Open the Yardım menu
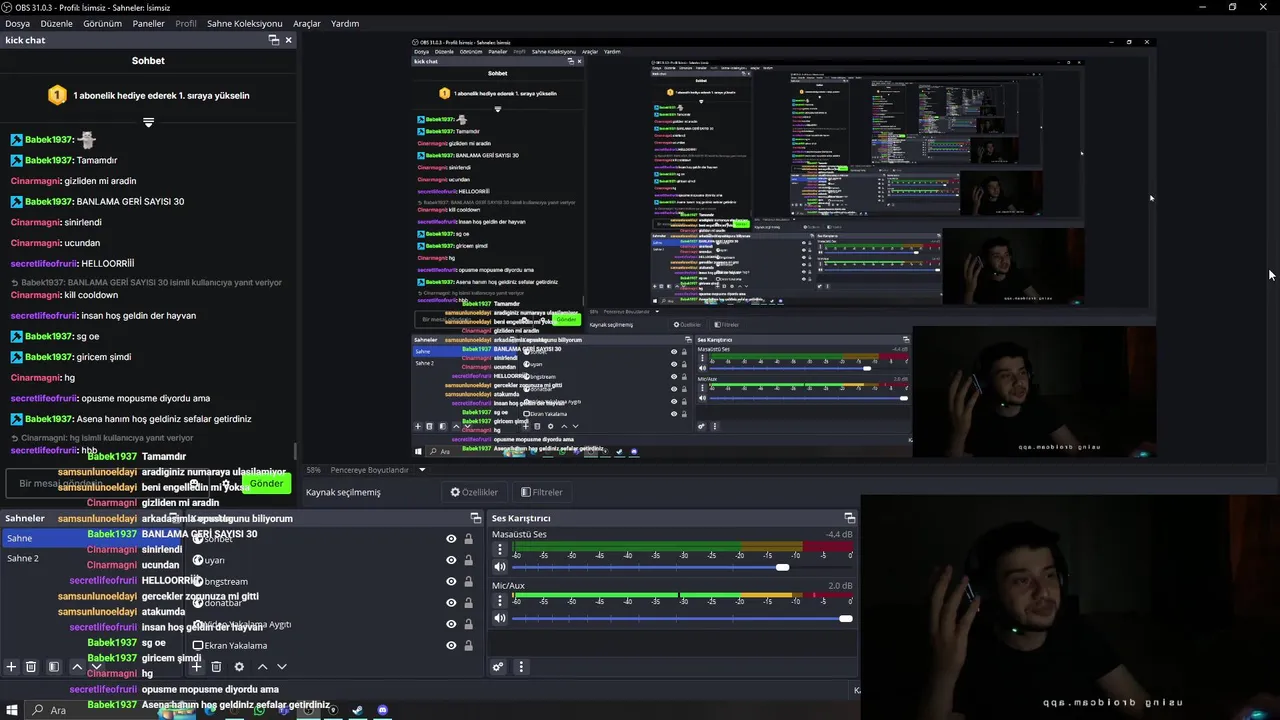1280x720 pixels. pyautogui.click(x=345, y=23)
